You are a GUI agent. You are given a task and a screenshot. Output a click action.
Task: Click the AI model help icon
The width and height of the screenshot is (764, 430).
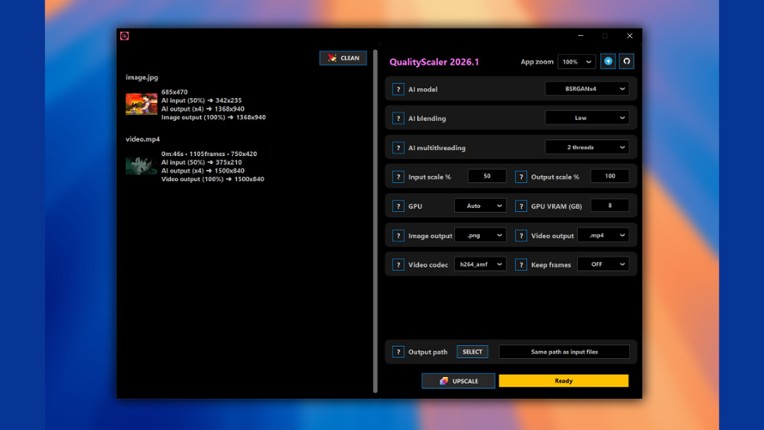[x=399, y=89]
